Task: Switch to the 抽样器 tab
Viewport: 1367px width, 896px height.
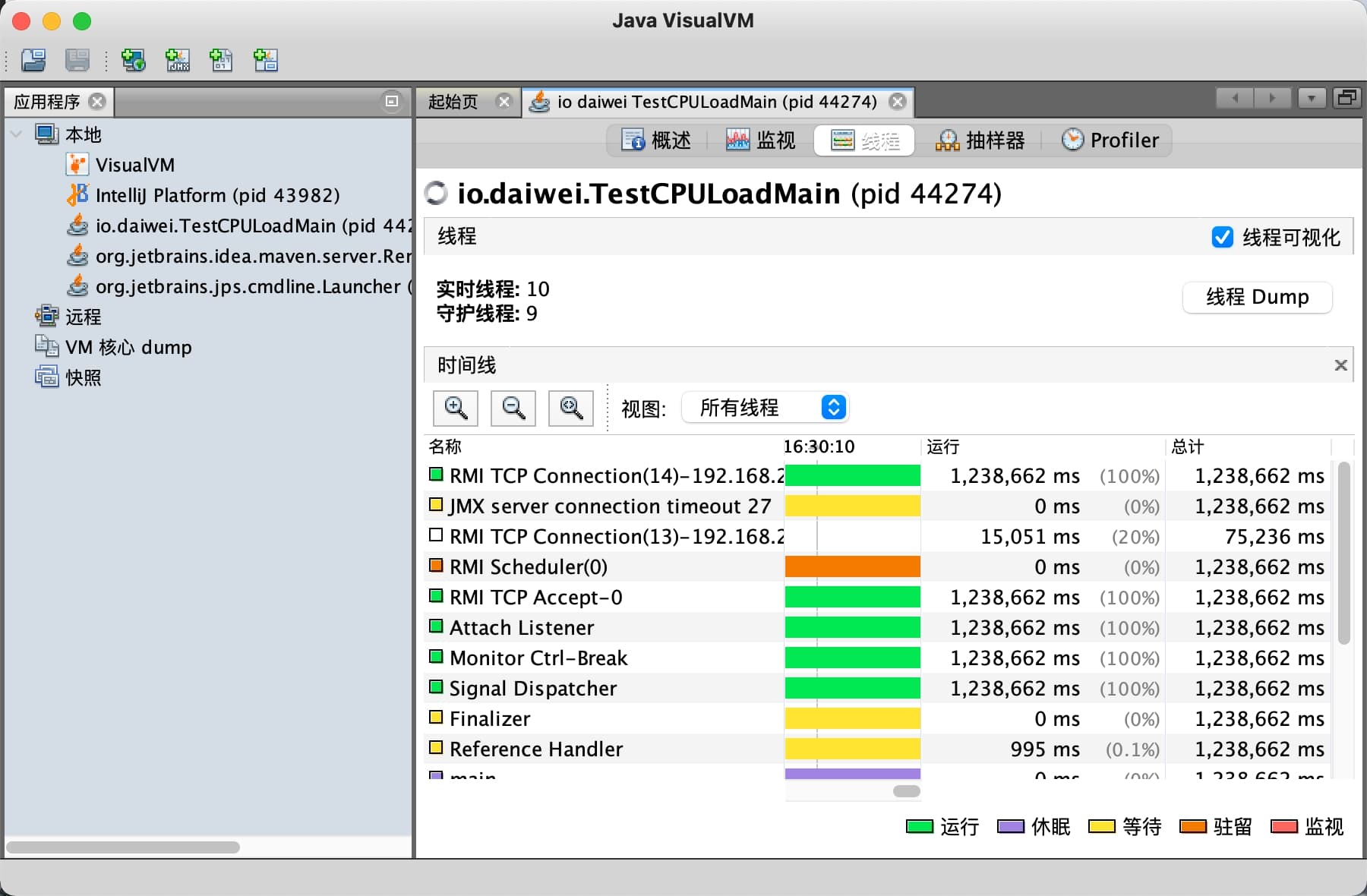Action: pyautogui.click(x=980, y=140)
